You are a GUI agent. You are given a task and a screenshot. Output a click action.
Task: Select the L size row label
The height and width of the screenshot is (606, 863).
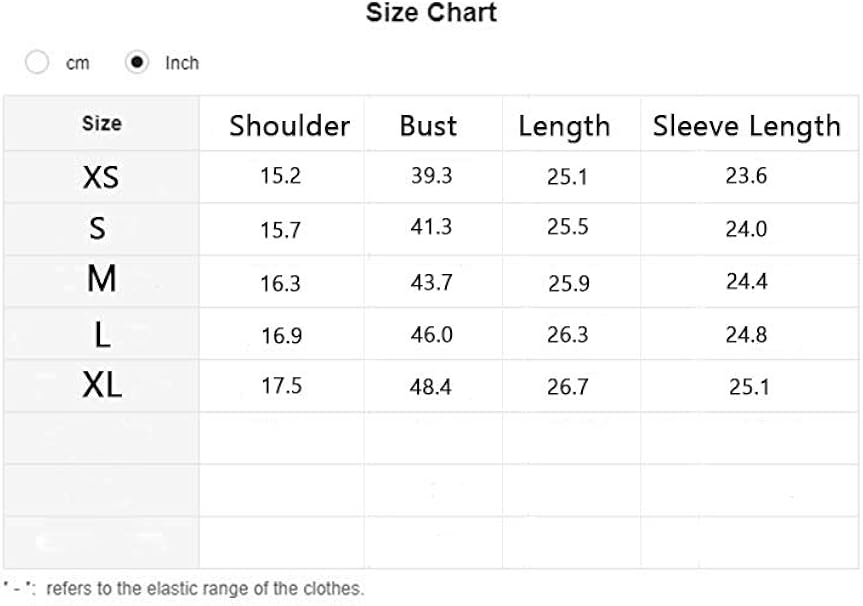(102, 334)
